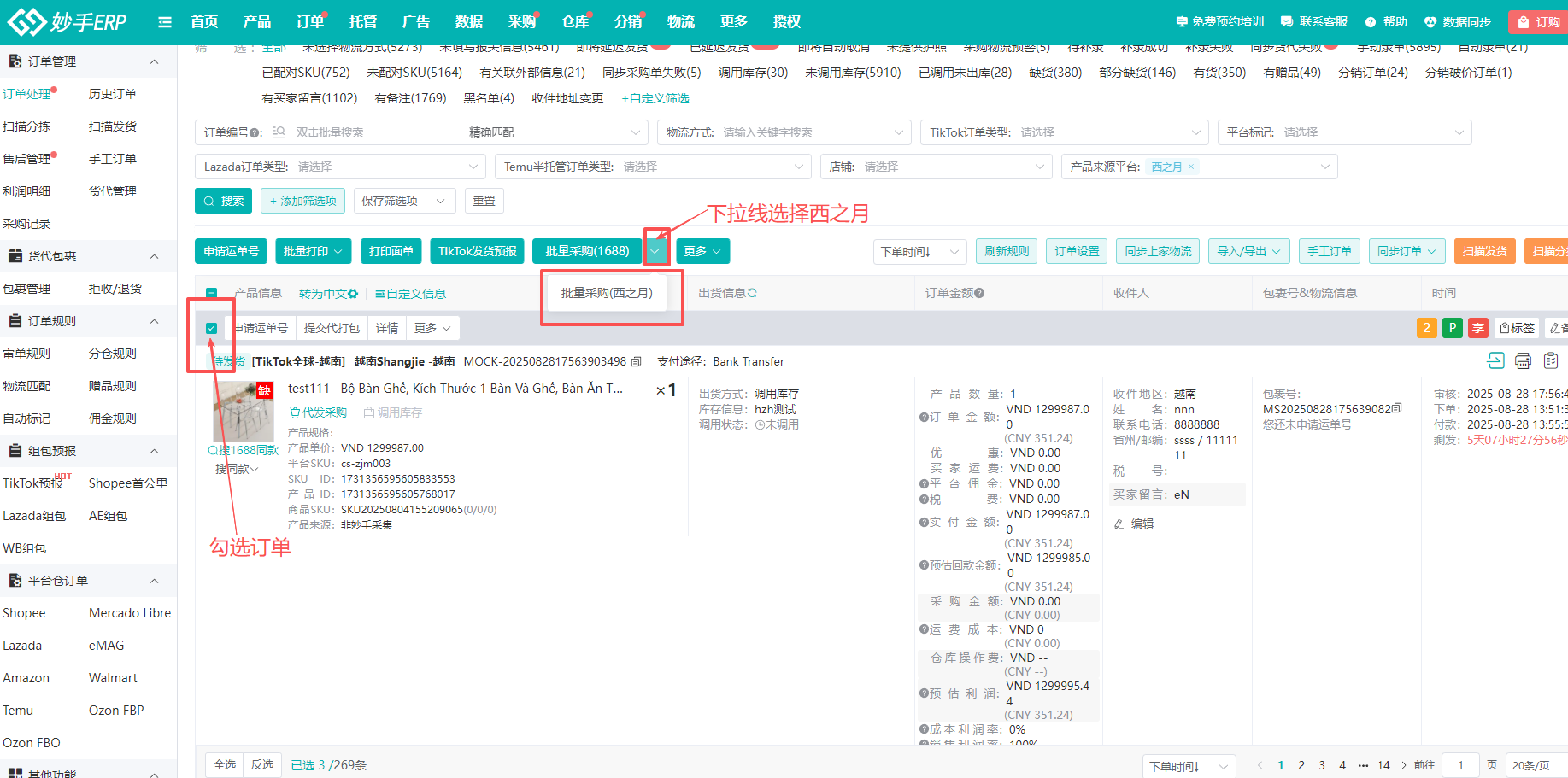Toggle the hamburger sidebar menu icon
The height and width of the screenshot is (778, 1568).
click(x=165, y=22)
